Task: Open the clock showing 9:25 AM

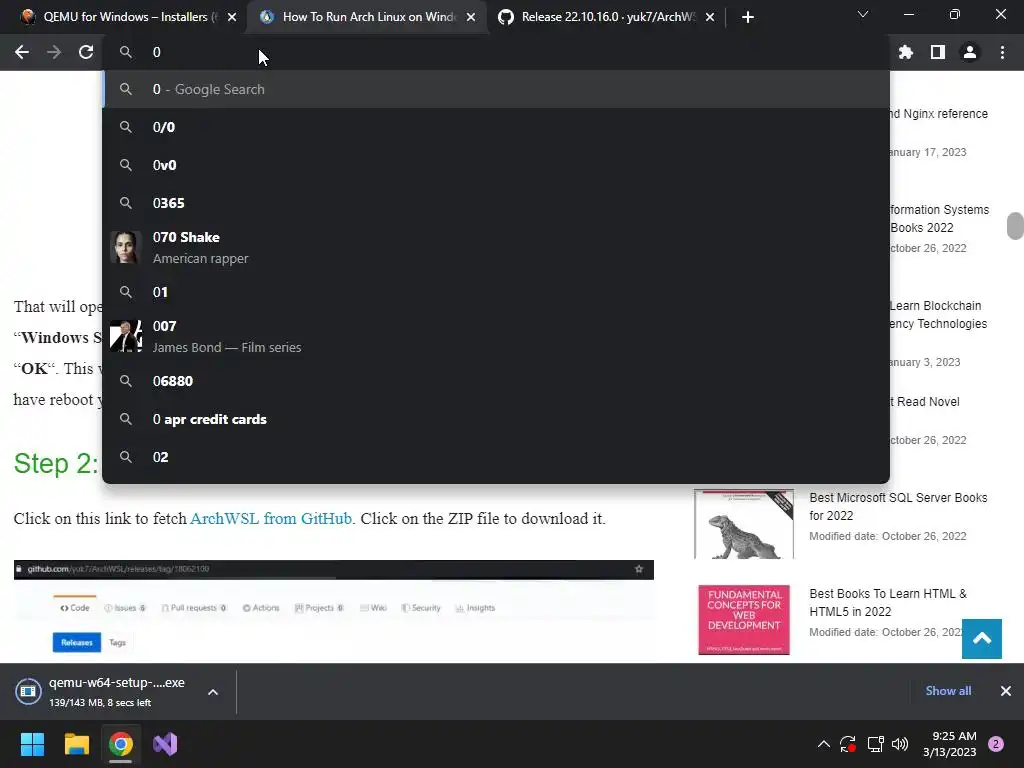Action: 950,744
